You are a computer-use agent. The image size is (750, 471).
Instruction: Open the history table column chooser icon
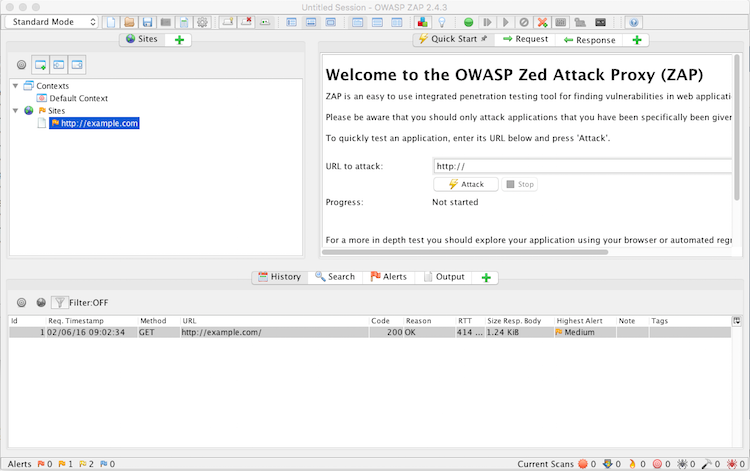[737, 321]
